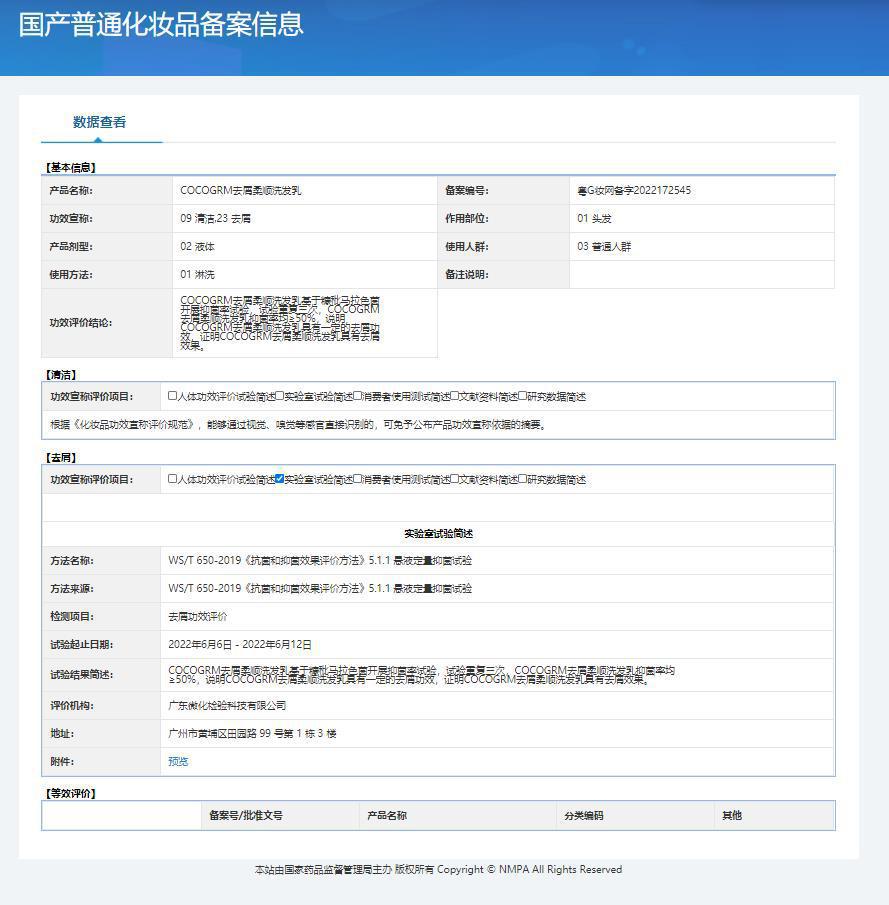Tick 文献资料简述 in the 清洁 section
Image resolution: width=889 pixels, height=905 pixels.
point(454,396)
